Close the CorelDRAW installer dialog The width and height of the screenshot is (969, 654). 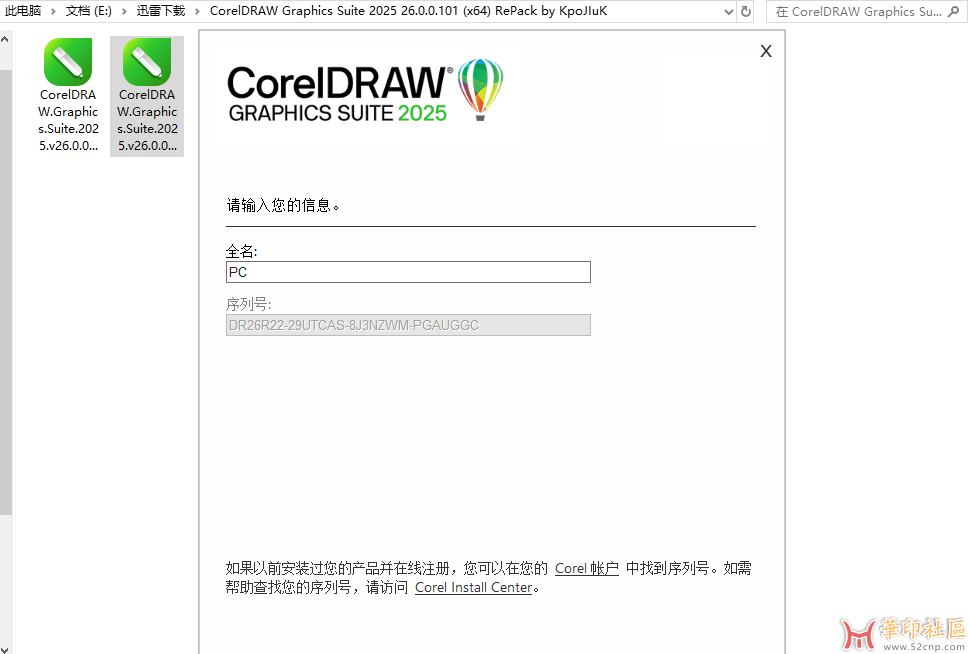[x=766, y=51]
